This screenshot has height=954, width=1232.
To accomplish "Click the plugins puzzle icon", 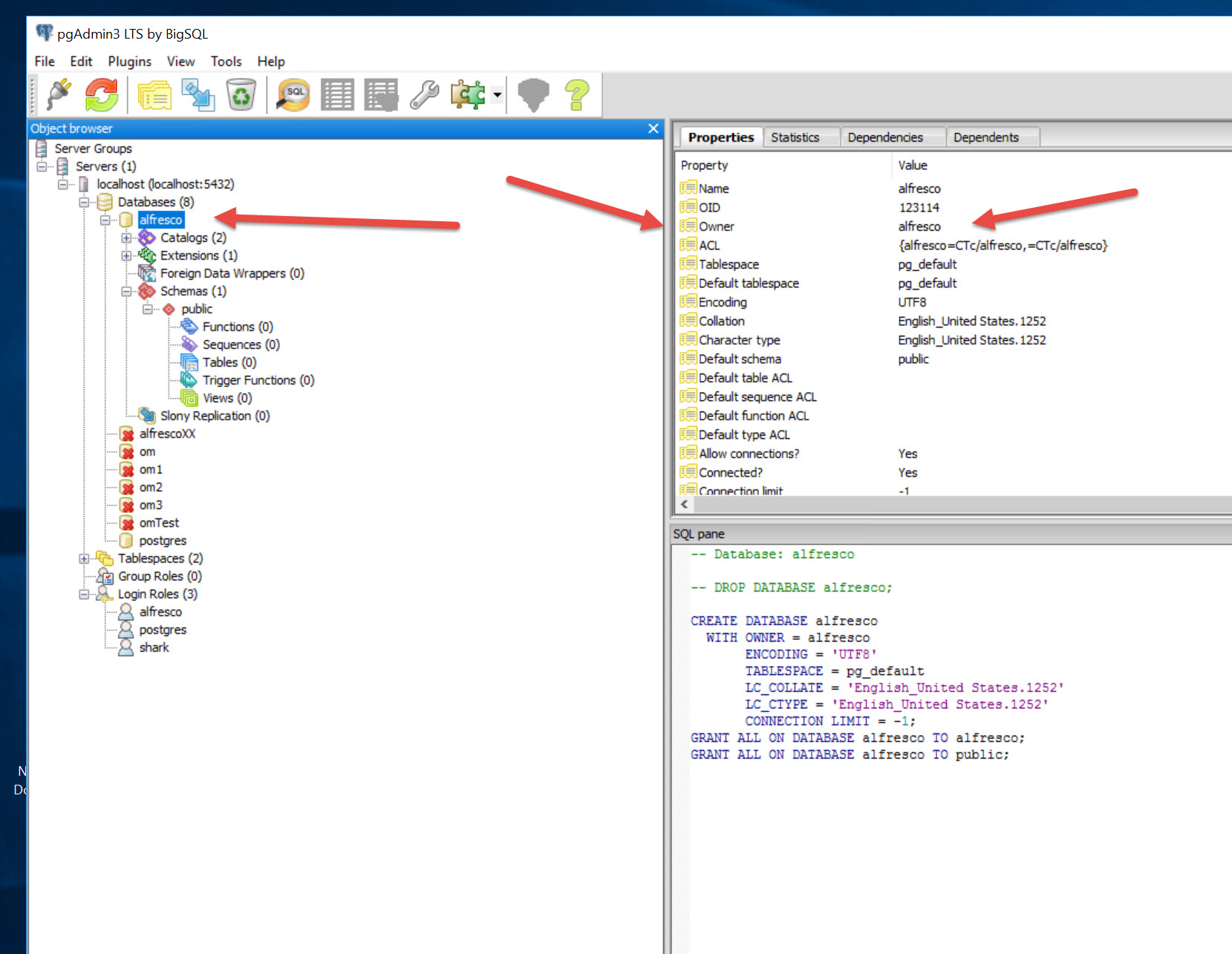I will 467,95.
